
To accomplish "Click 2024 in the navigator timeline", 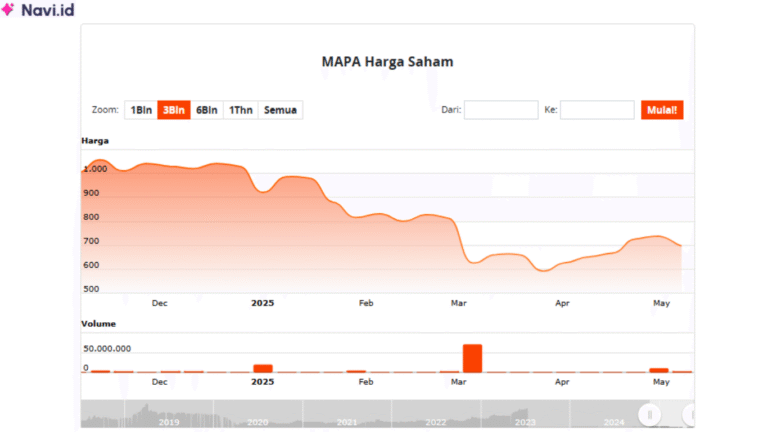I will click(614, 422).
